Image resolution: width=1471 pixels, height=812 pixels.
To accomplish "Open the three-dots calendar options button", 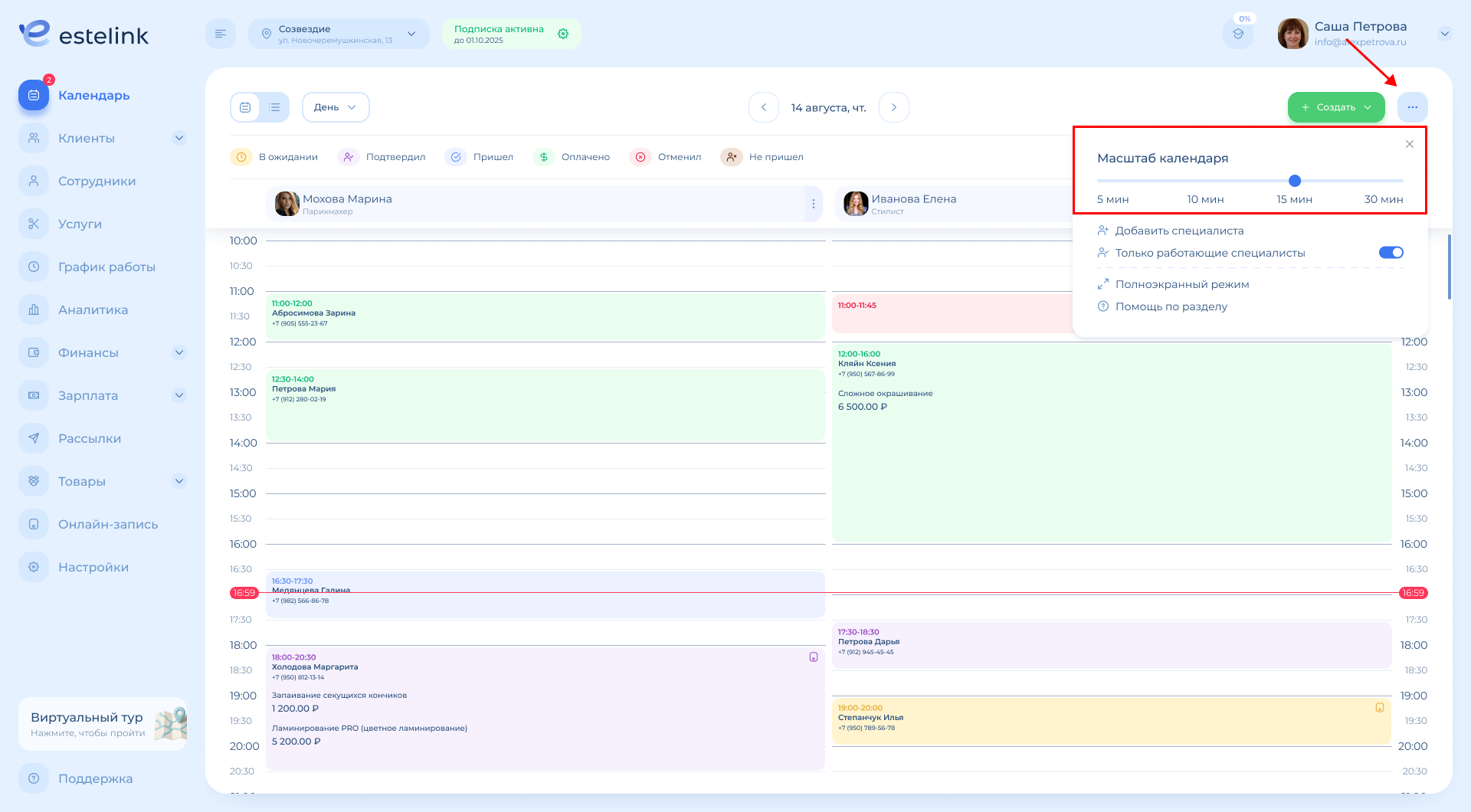I will point(1412,107).
